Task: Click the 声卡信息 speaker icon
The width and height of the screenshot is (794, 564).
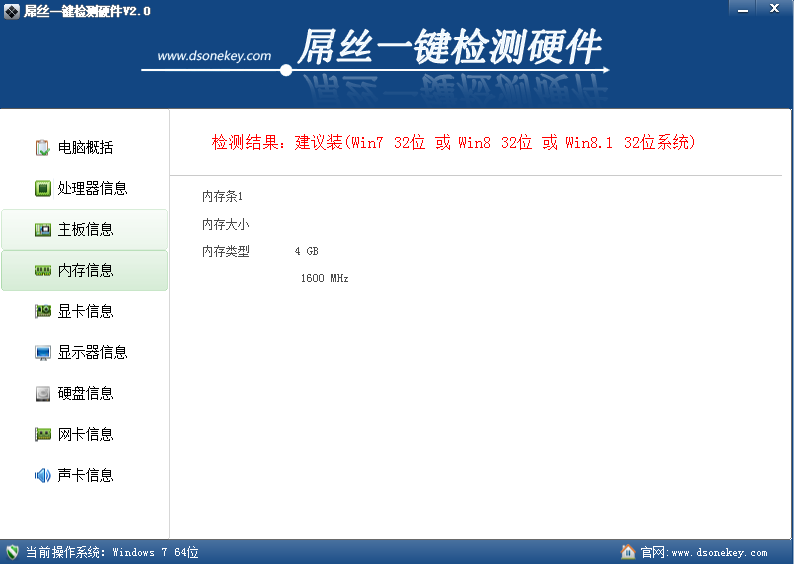Action: 43,476
